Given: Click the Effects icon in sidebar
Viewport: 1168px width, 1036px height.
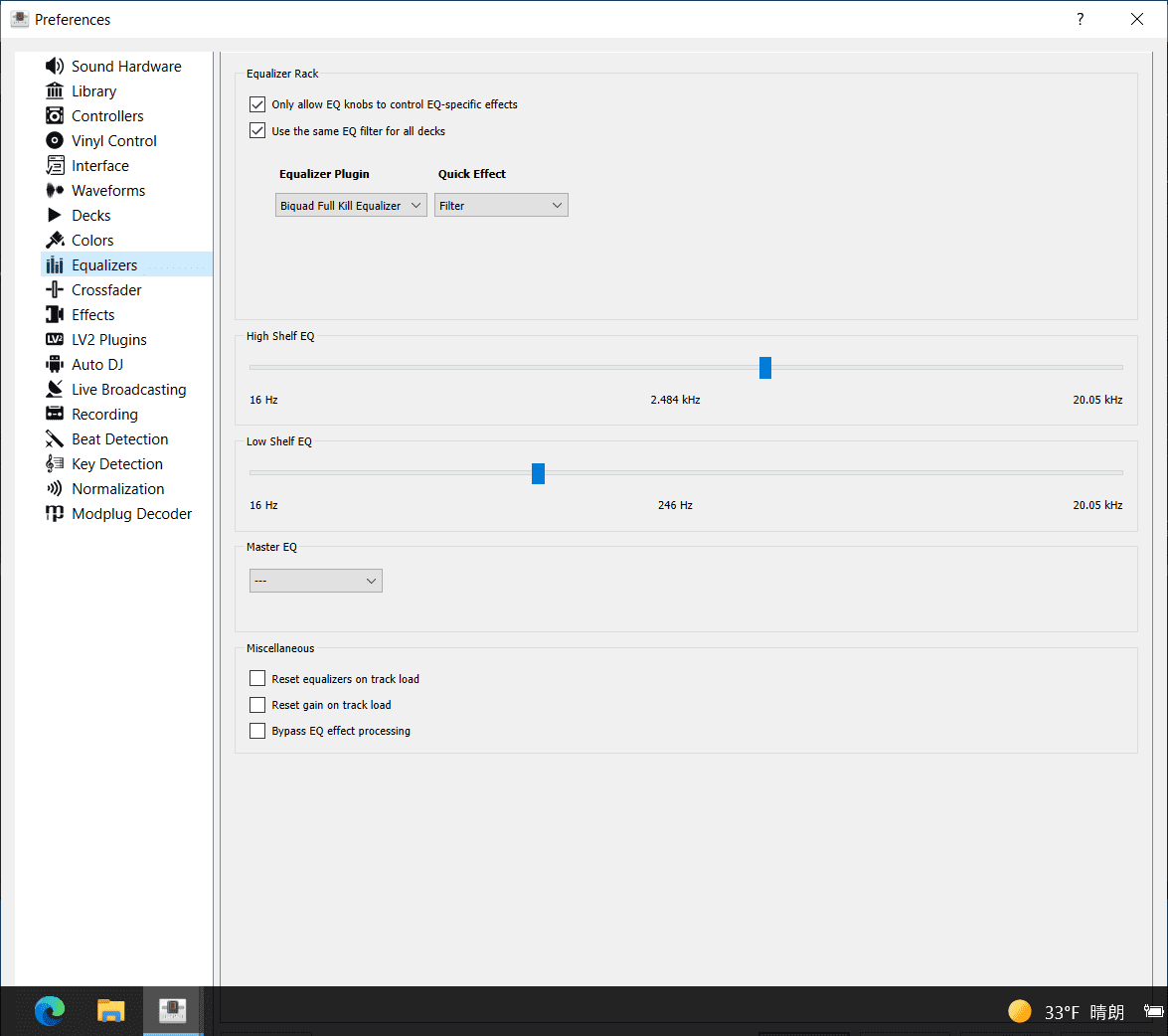Looking at the screenshot, I should pos(55,314).
